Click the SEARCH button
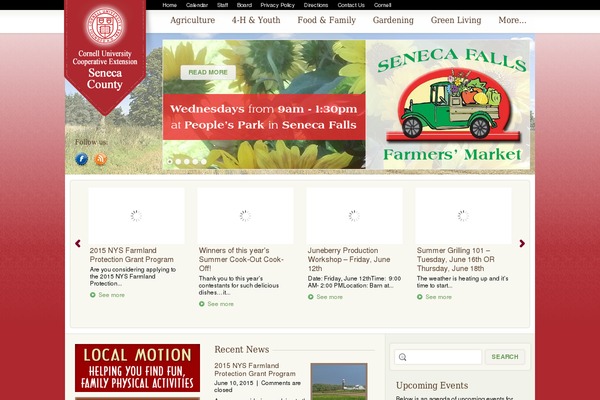 click(x=505, y=357)
